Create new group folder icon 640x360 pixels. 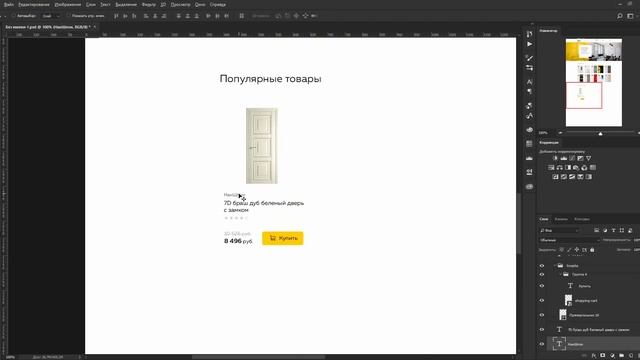621,356
